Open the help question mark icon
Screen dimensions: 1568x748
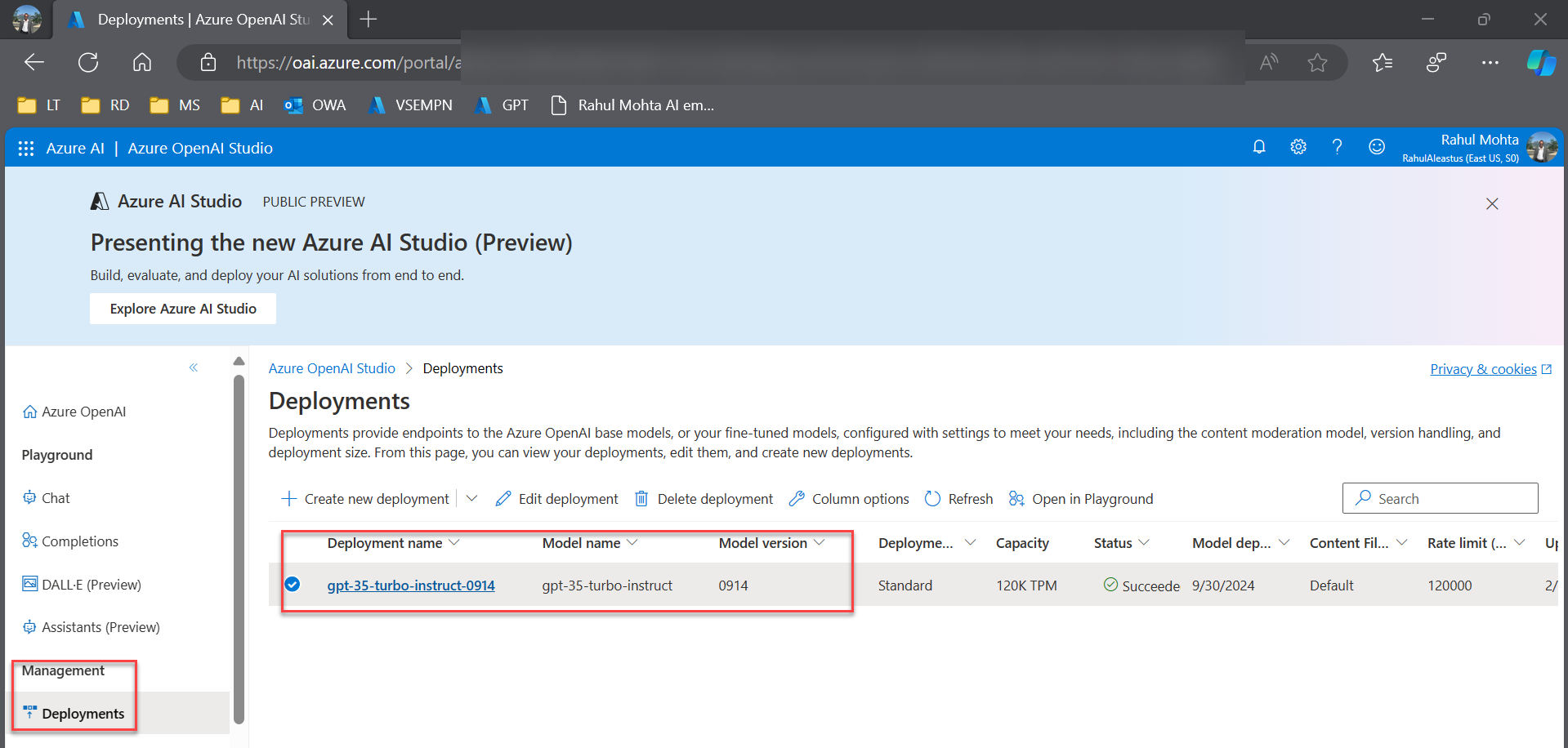pos(1337,147)
